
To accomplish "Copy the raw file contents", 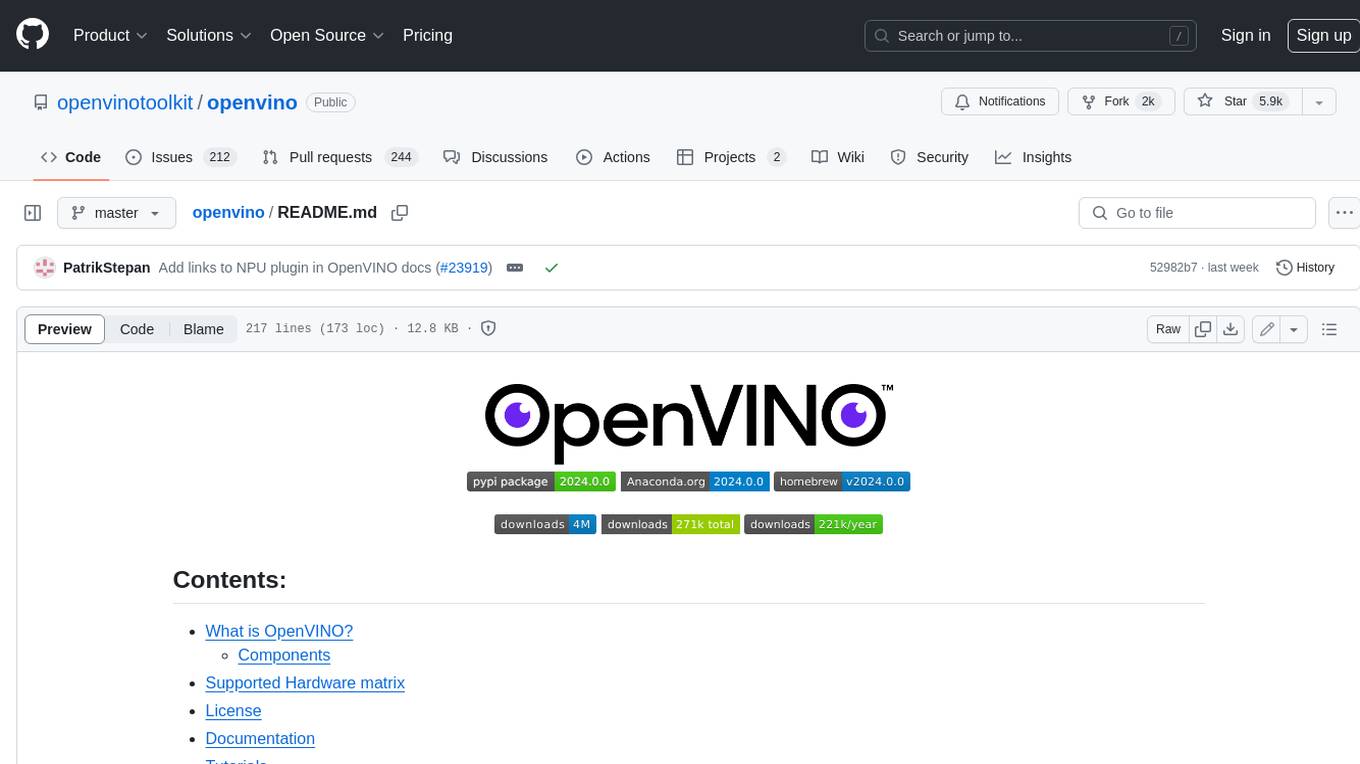I will click(1203, 329).
